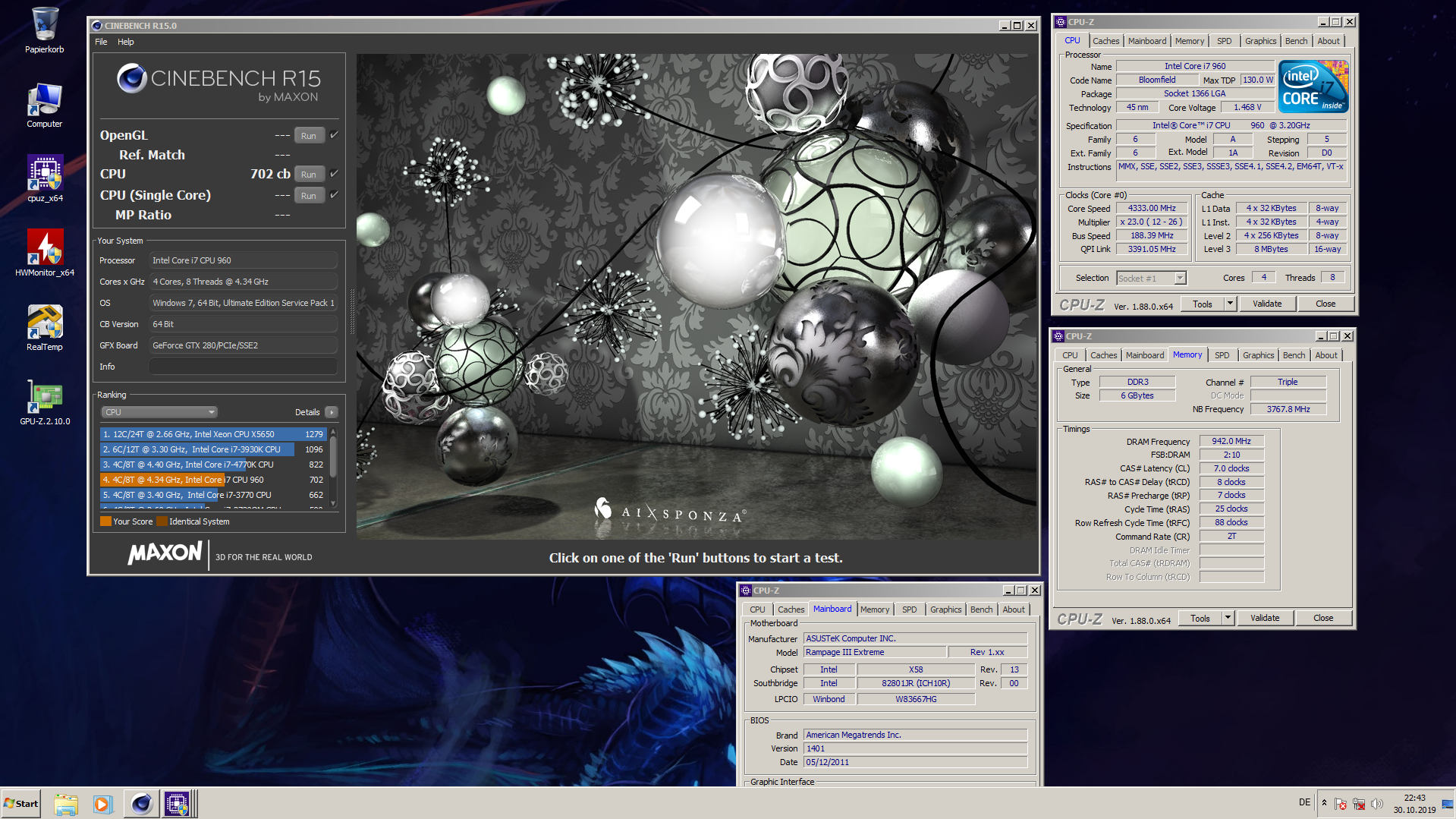Image resolution: width=1456 pixels, height=819 pixels.
Task: Select Graphics tab in CPU-Z Mainboard window
Action: pyautogui.click(x=945, y=610)
